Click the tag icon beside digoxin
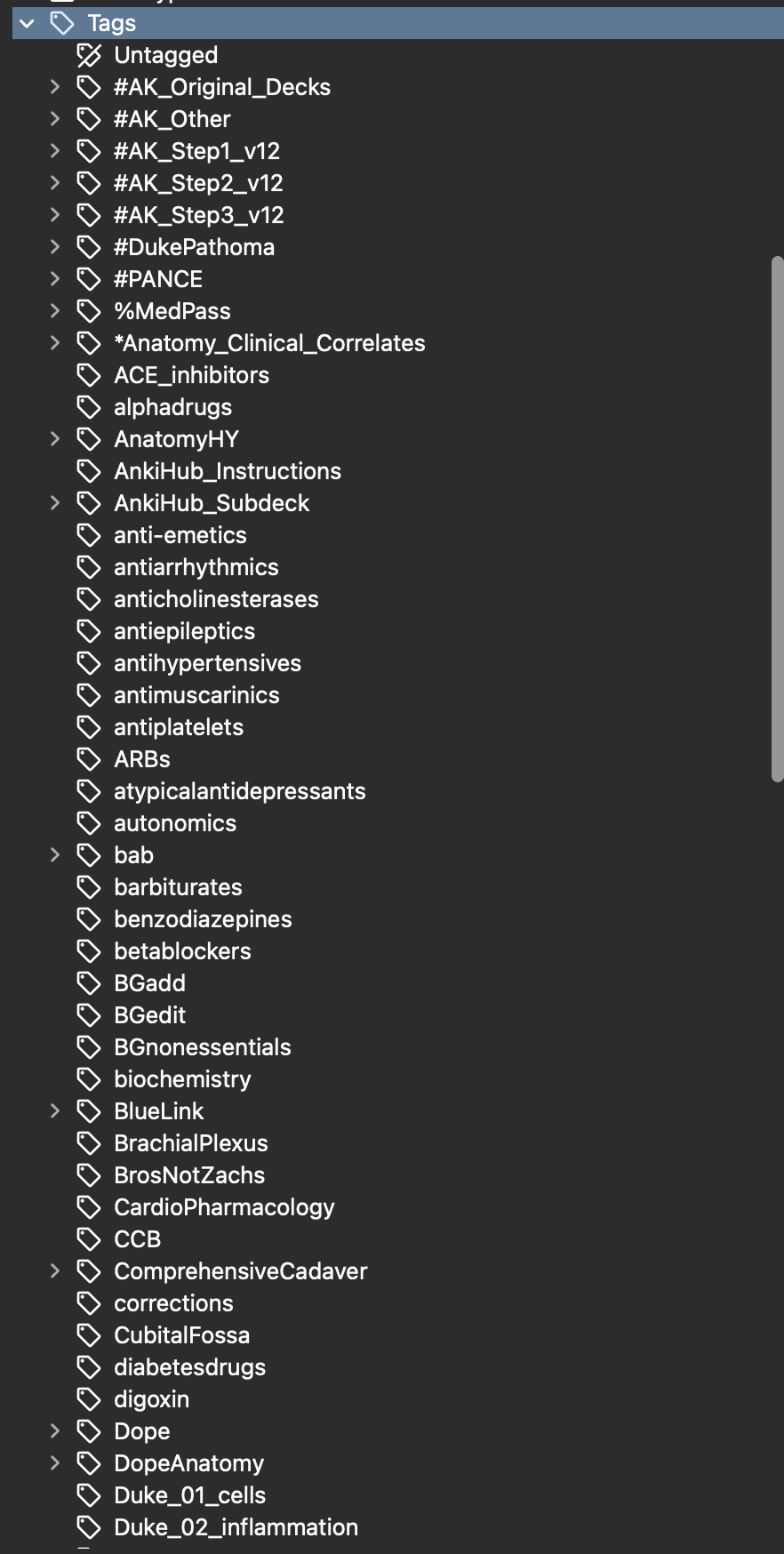 (89, 1399)
